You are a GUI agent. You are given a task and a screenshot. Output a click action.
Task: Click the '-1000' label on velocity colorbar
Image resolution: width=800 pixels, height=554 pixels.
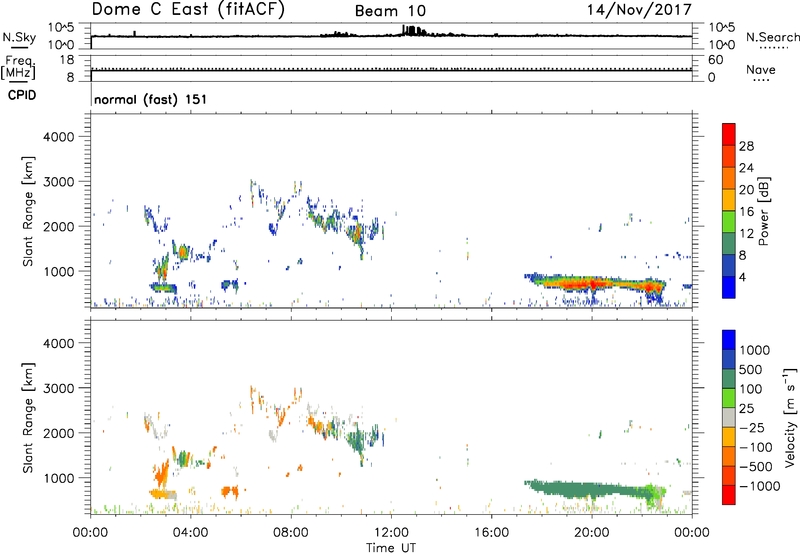[x=759, y=486]
